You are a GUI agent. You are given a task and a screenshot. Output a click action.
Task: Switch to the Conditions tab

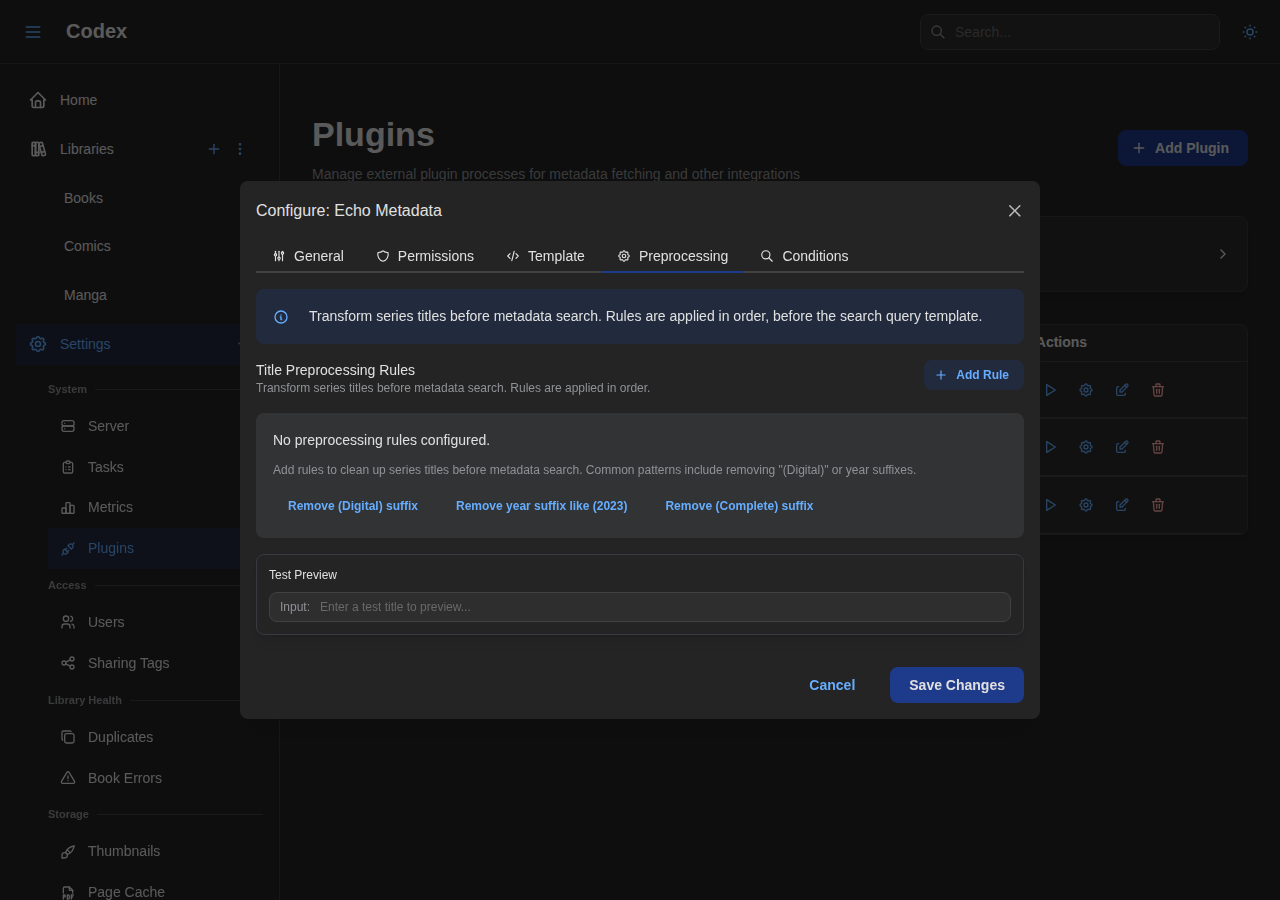805,256
